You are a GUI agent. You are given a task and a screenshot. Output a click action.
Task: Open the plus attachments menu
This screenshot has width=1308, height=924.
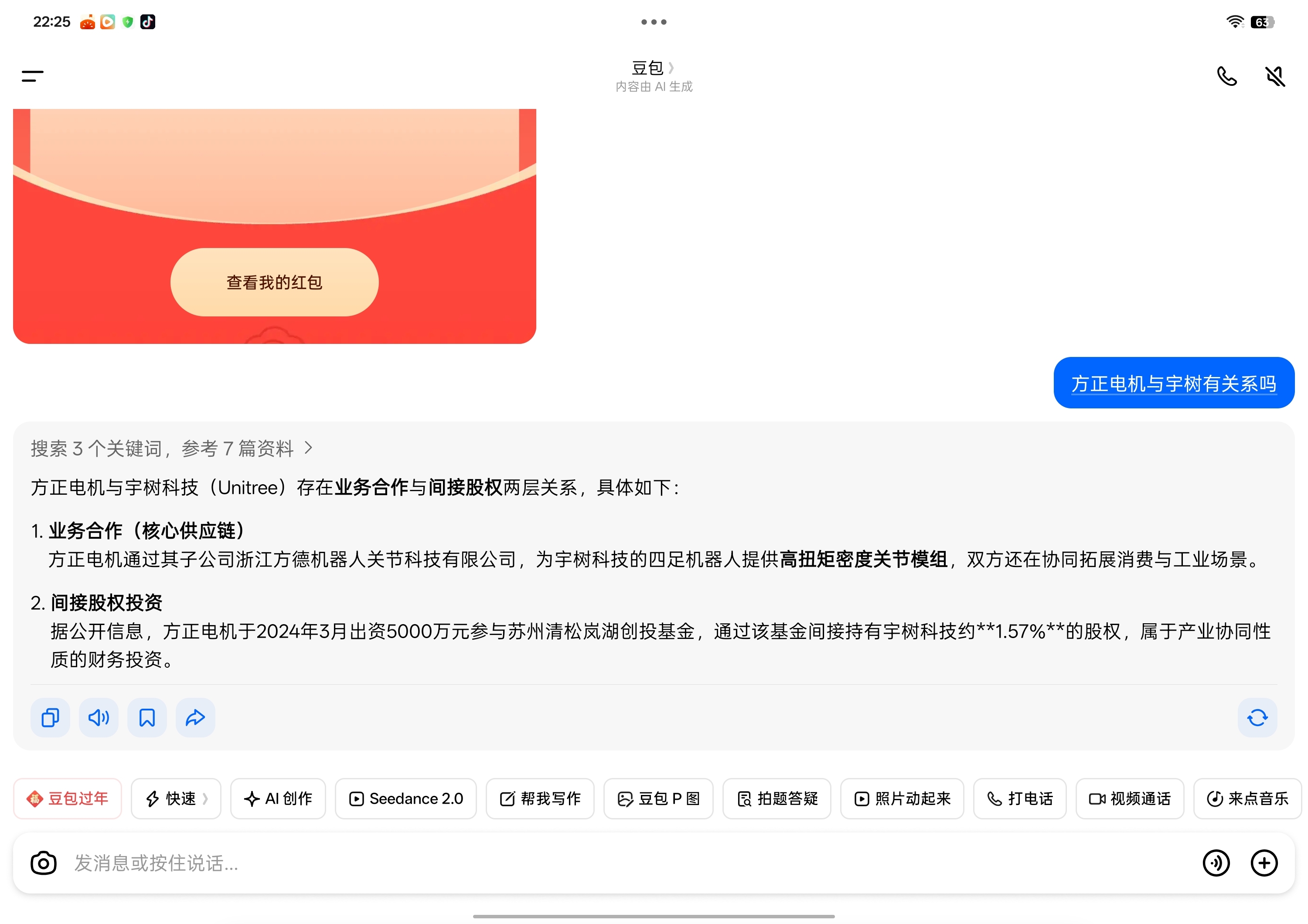[1264, 863]
